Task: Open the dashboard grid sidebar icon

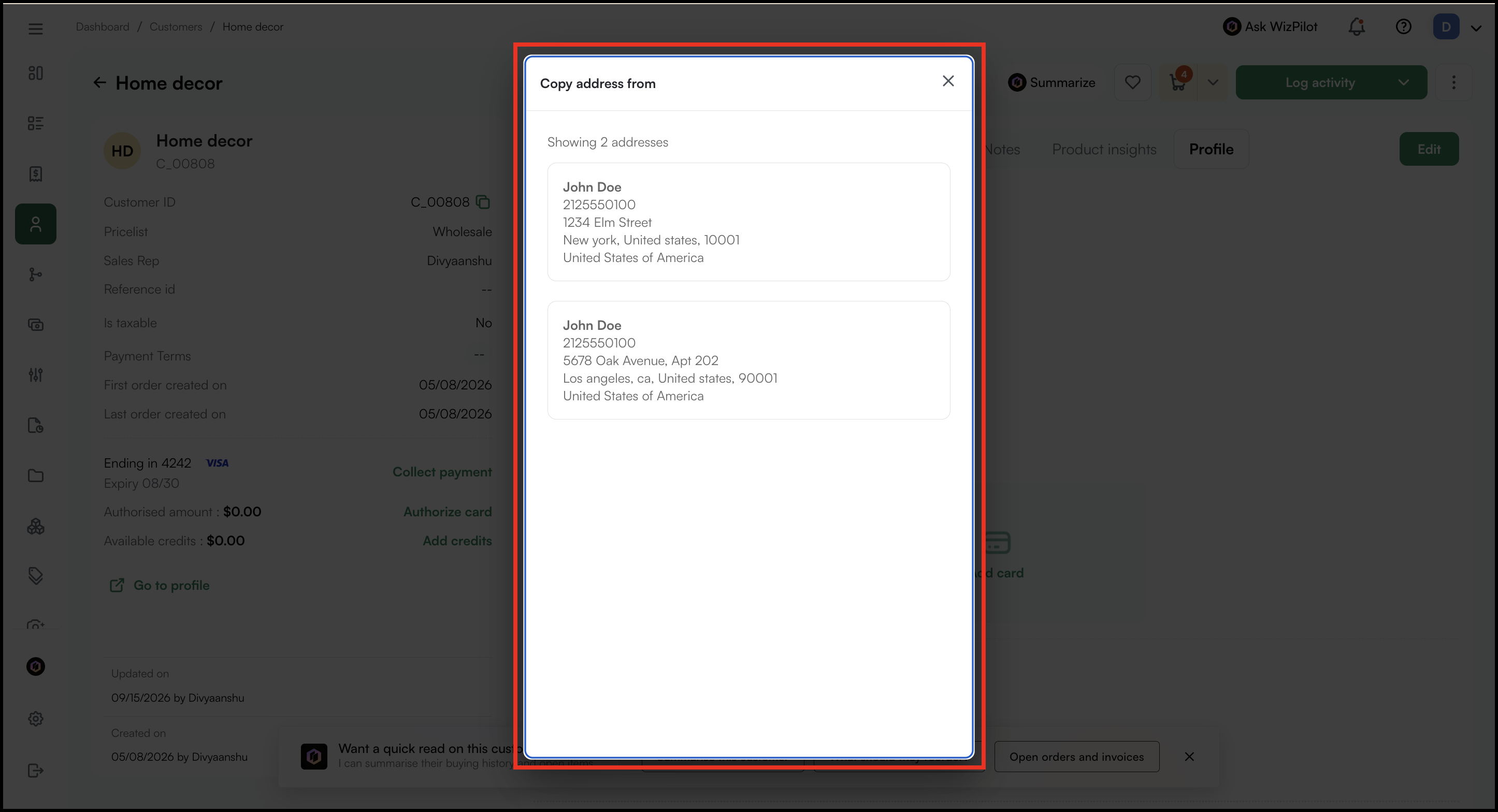Action: point(35,72)
